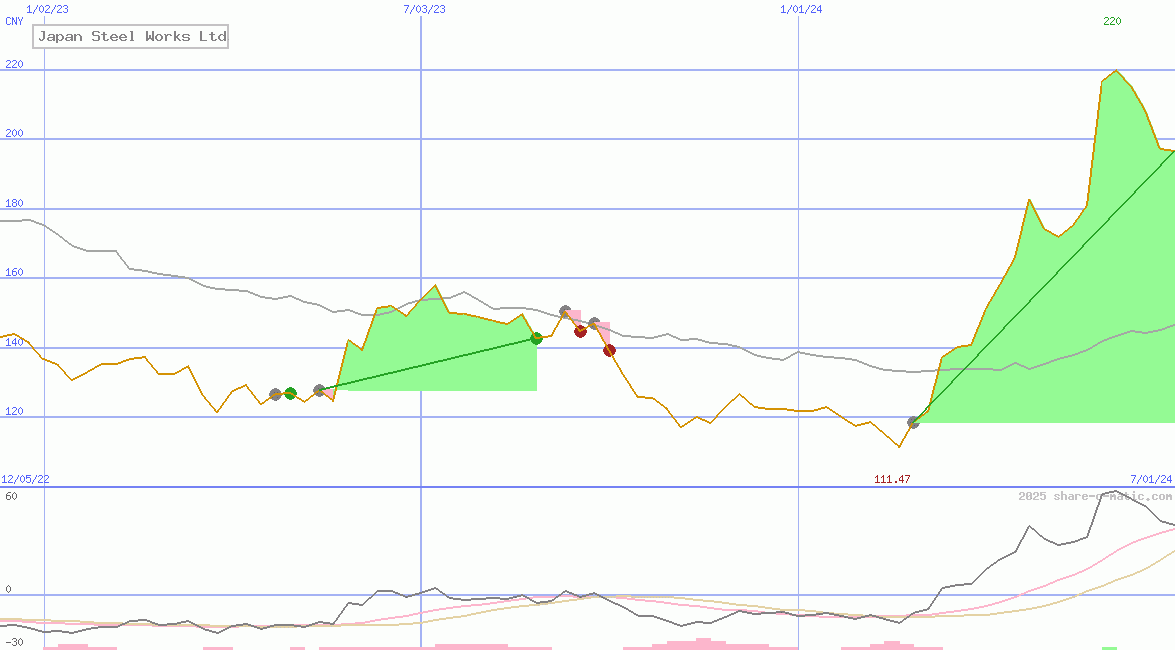Select the 1/02/23 date label
The height and width of the screenshot is (650, 1175).
(47, 9)
